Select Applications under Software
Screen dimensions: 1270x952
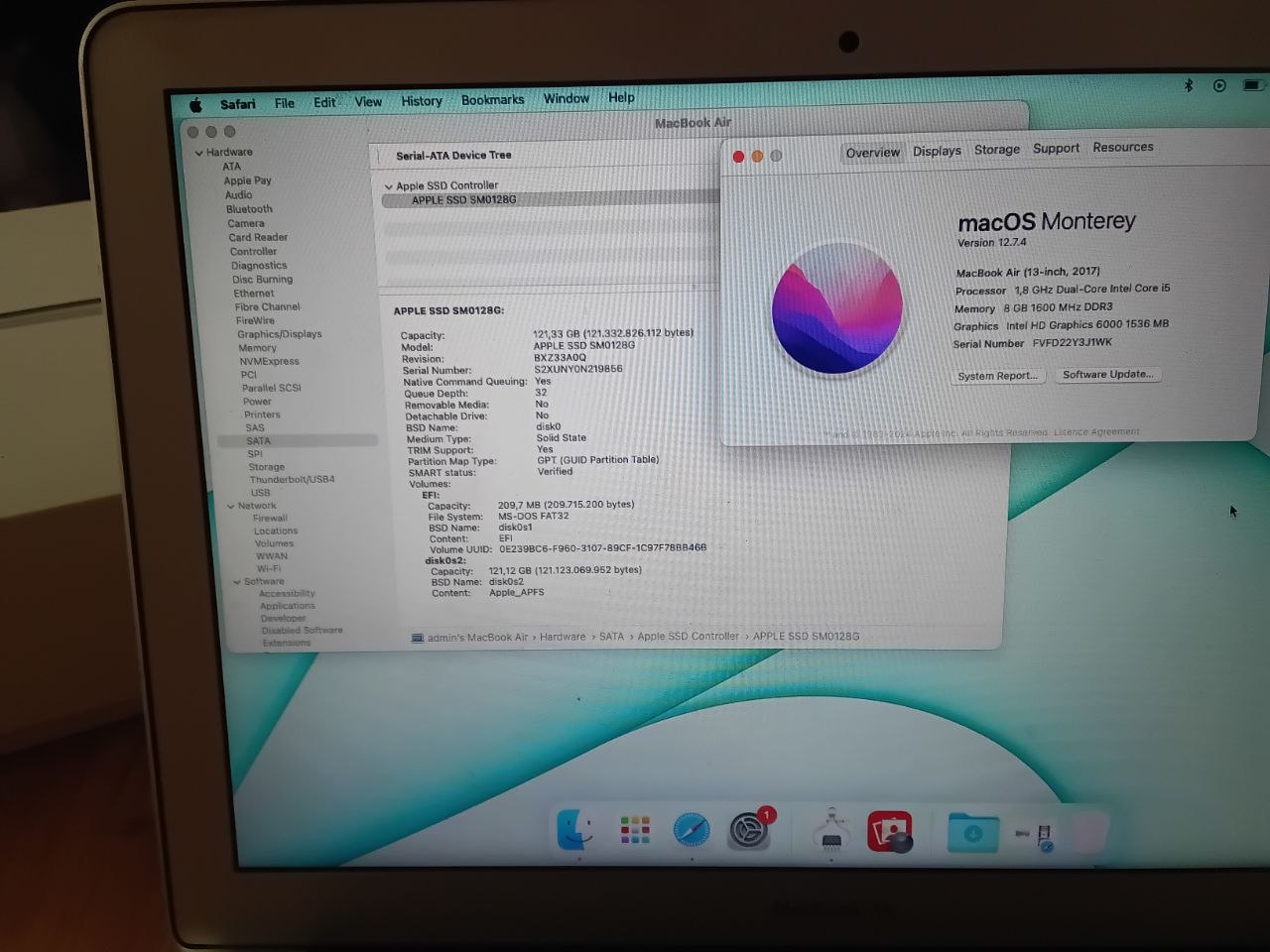(x=288, y=606)
